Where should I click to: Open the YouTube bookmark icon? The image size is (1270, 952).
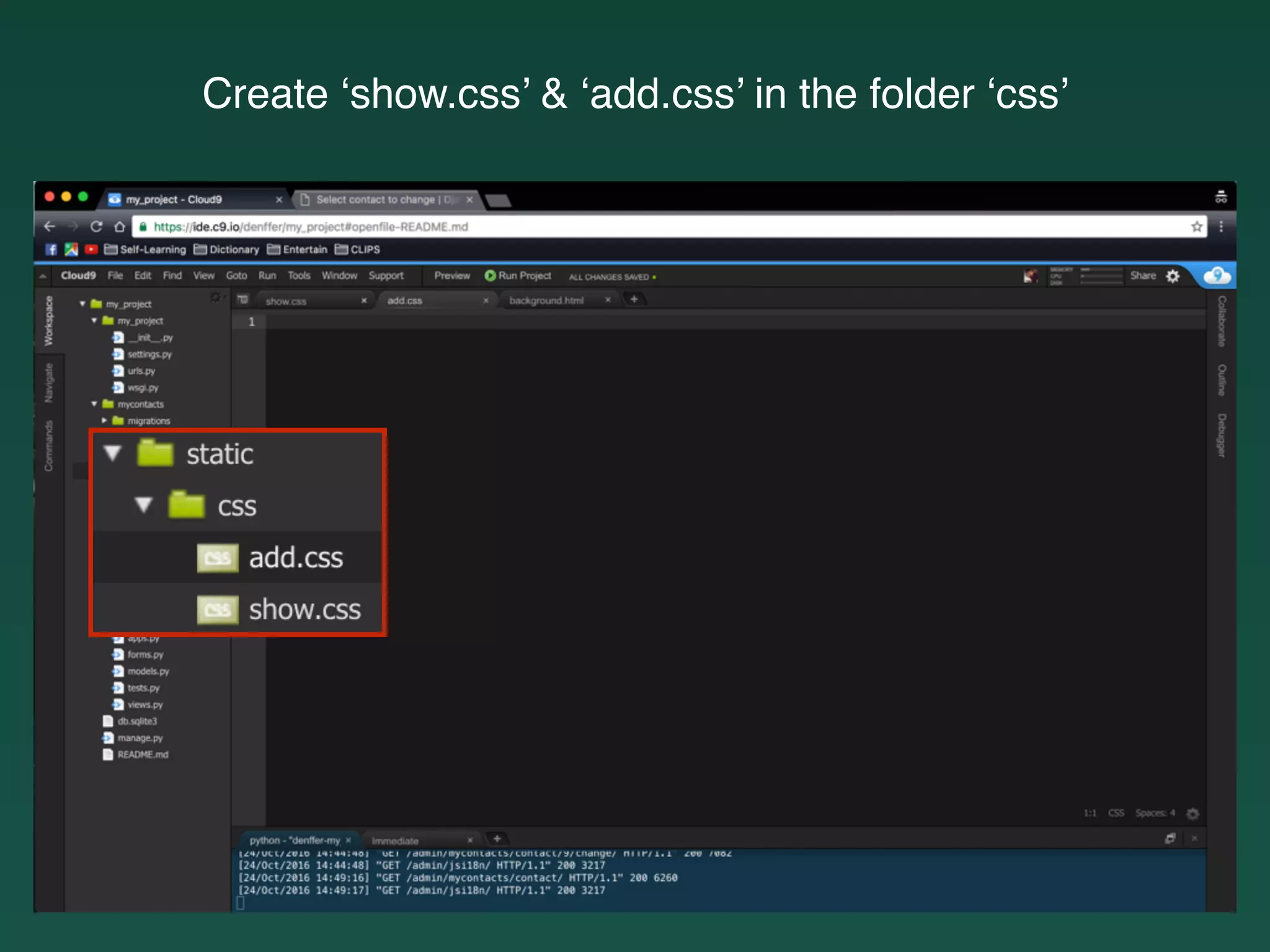tap(91, 249)
